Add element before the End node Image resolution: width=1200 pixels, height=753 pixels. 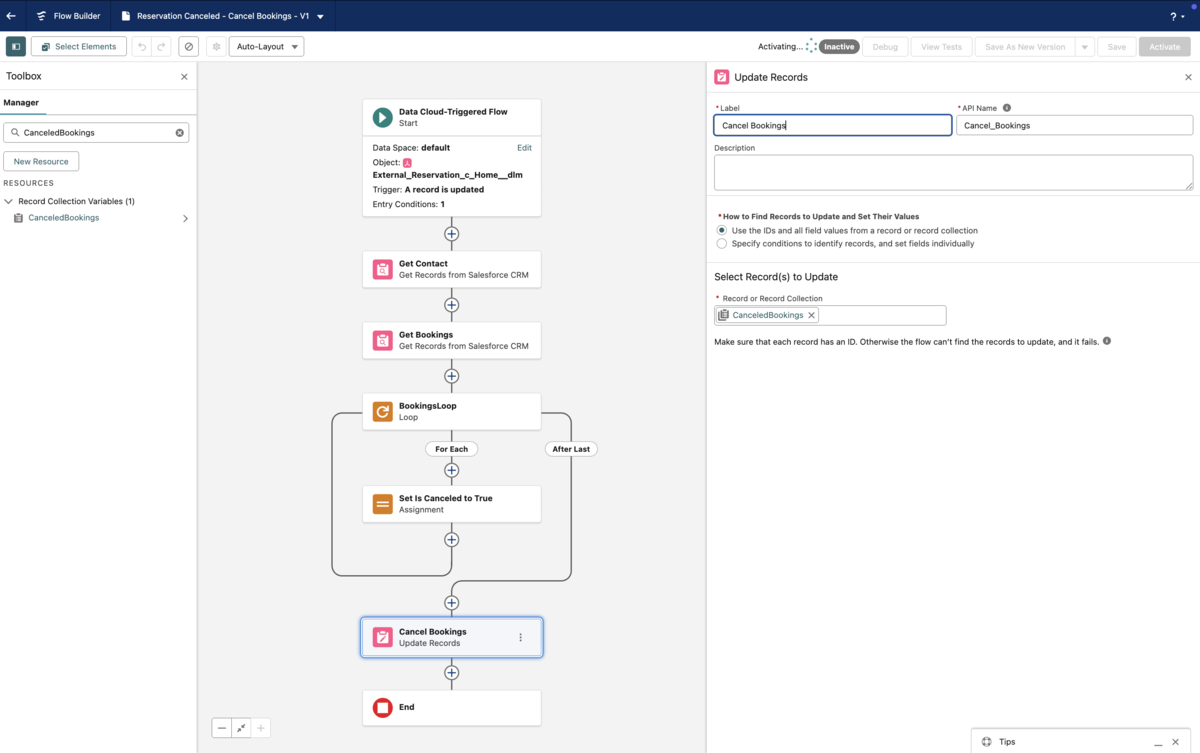tap(452, 673)
